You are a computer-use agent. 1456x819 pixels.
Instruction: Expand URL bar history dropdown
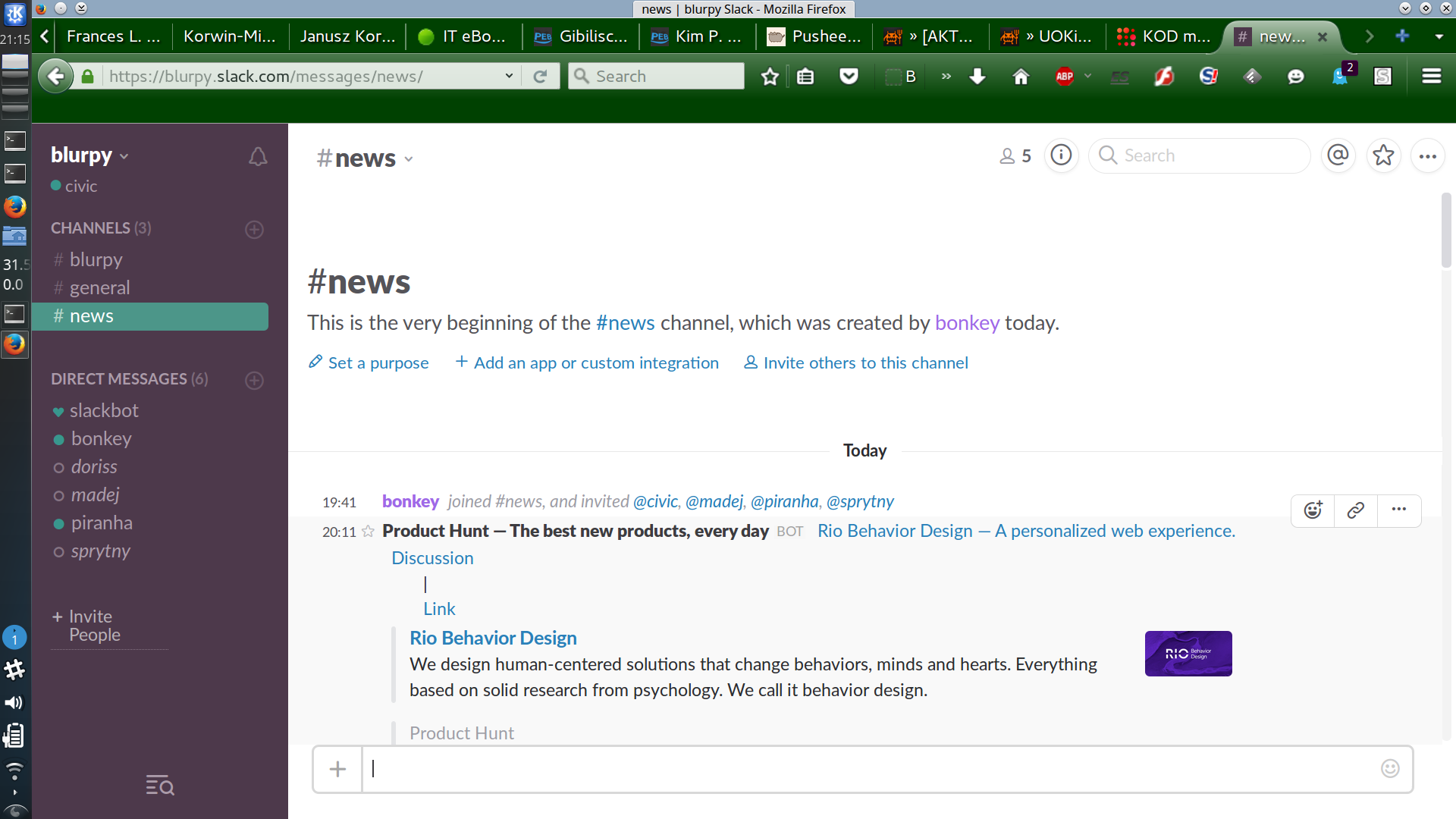coord(509,76)
